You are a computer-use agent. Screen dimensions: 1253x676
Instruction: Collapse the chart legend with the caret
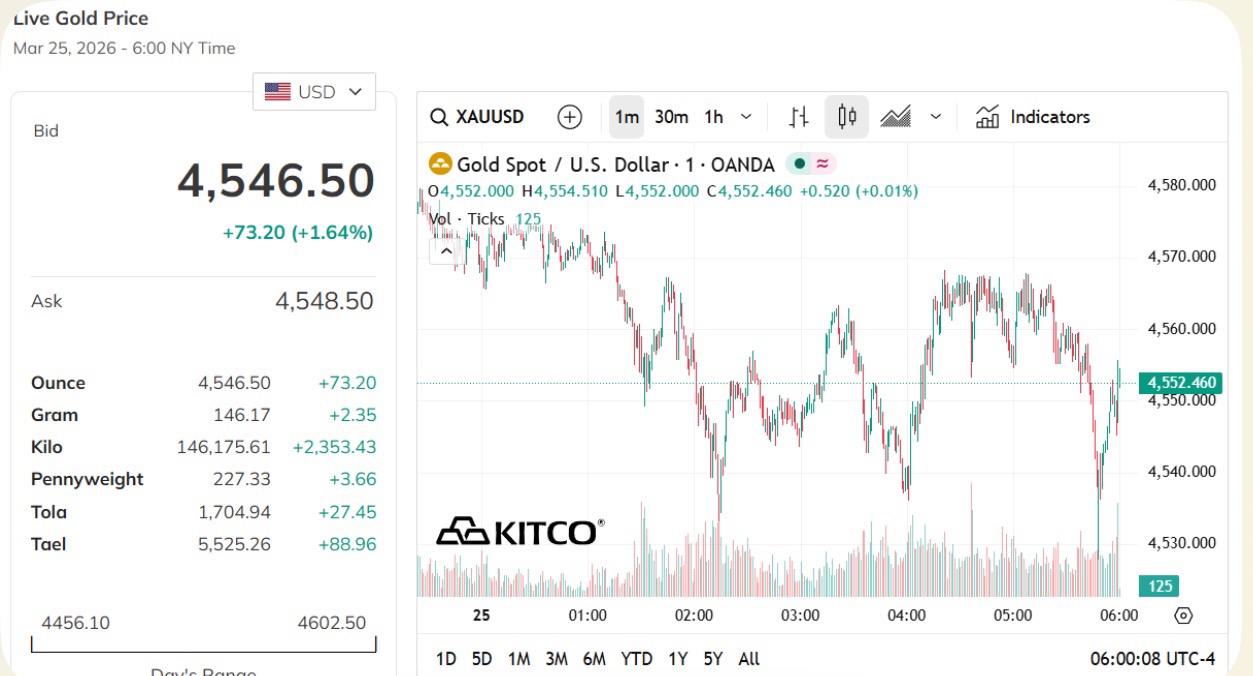(444, 251)
